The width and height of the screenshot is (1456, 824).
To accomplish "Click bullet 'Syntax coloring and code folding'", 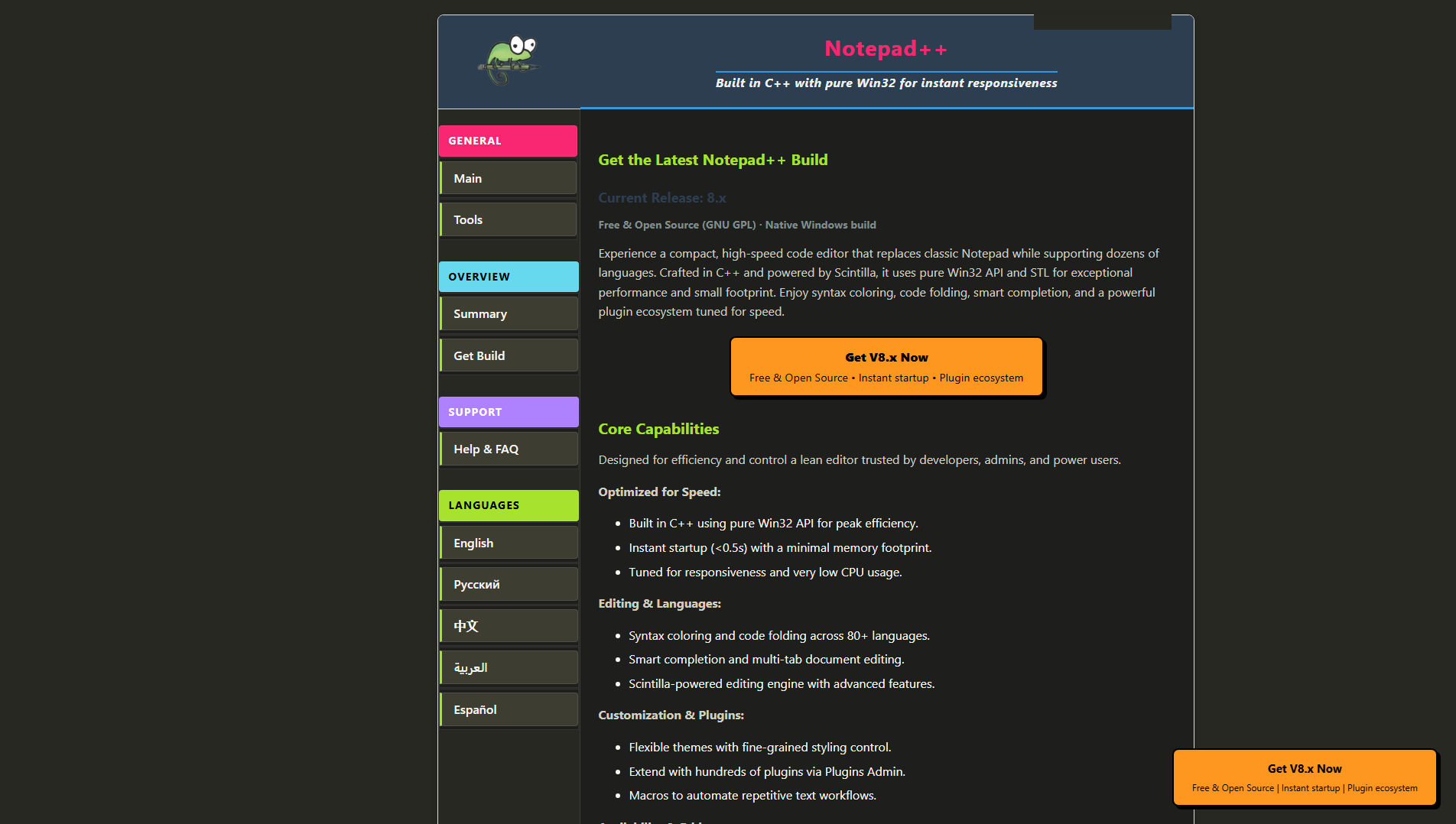I will pos(779,635).
